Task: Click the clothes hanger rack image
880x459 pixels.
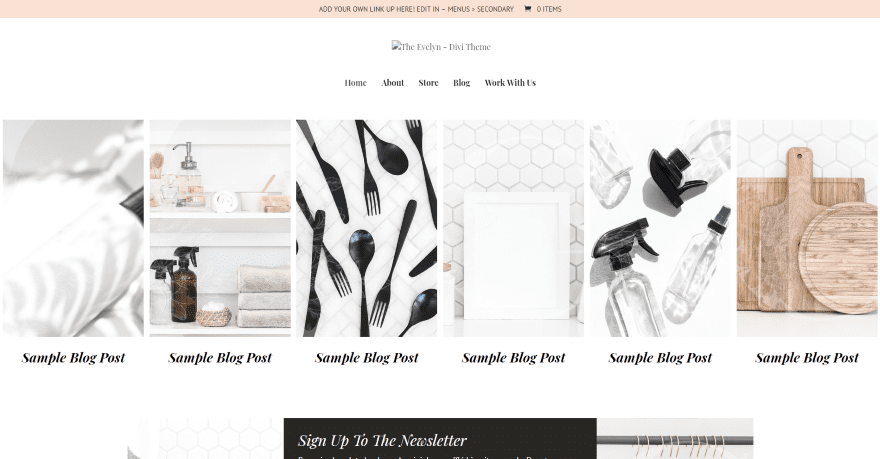Action: pos(675,438)
